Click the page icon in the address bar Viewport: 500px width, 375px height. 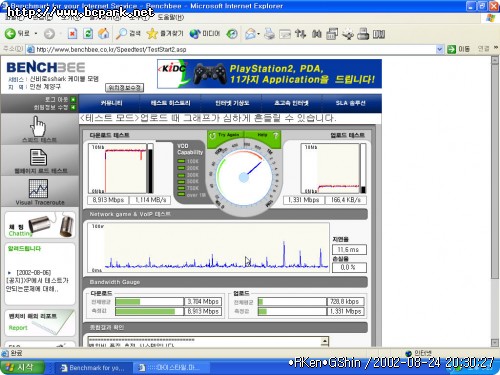point(31,49)
